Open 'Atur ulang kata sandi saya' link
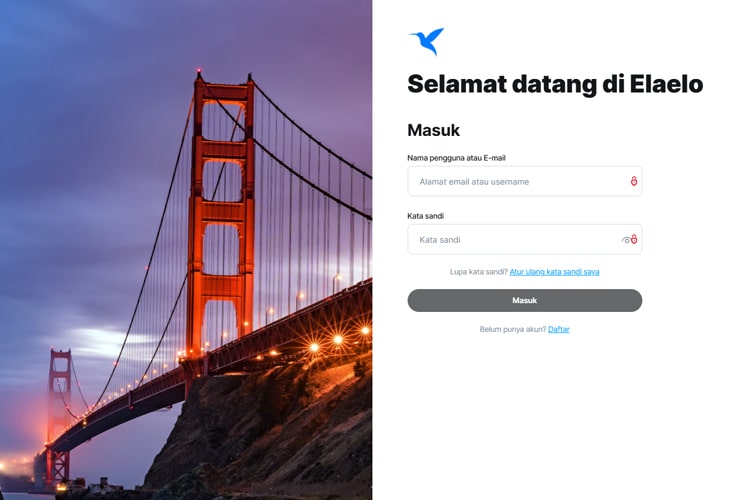Image resolution: width=750 pixels, height=500 pixels. coord(554,272)
